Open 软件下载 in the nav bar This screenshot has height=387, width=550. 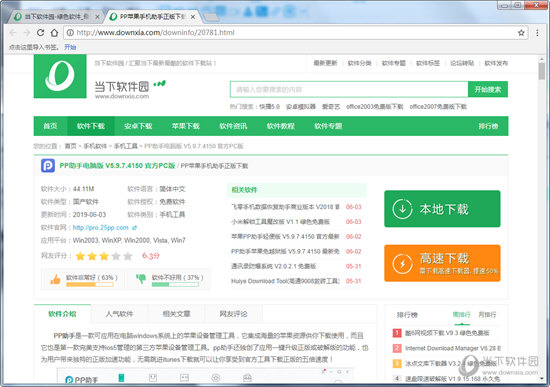pyautogui.click(x=91, y=126)
